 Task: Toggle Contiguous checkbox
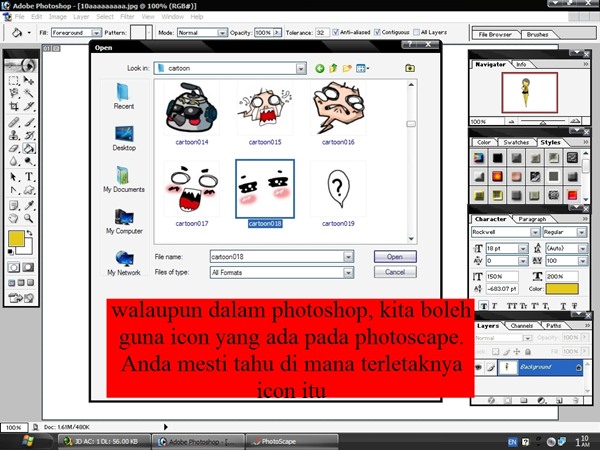coord(377,33)
